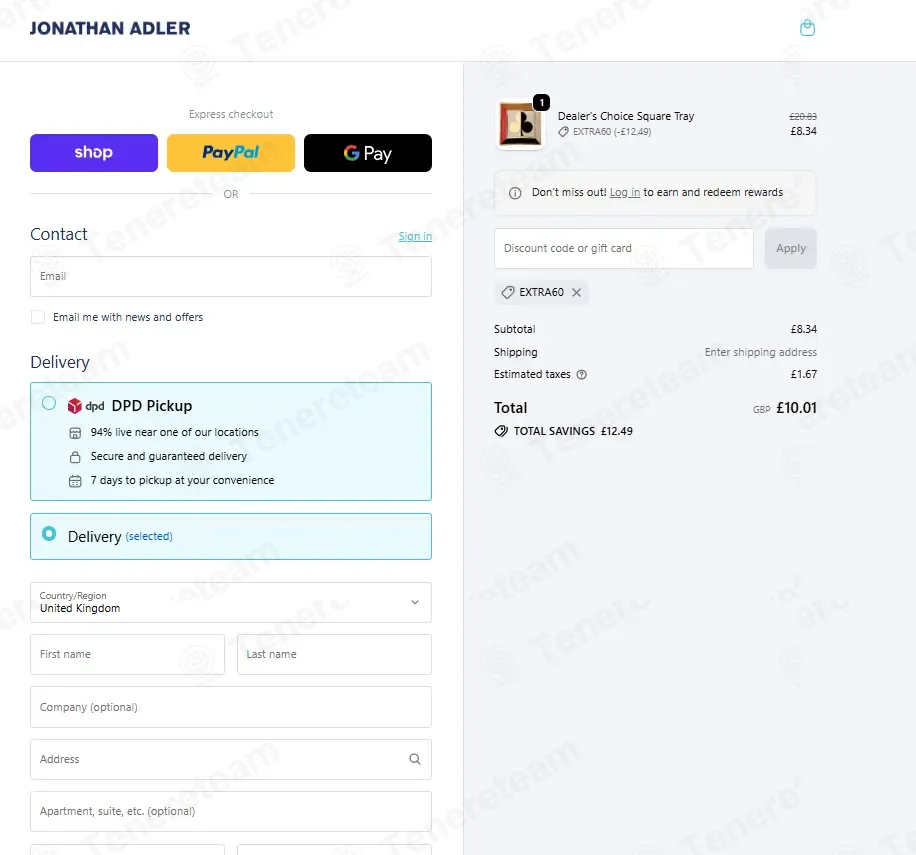Select the Delivery radio option
Image resolution: width=916 pixels, height=855 pixels.
click(49, 534)
